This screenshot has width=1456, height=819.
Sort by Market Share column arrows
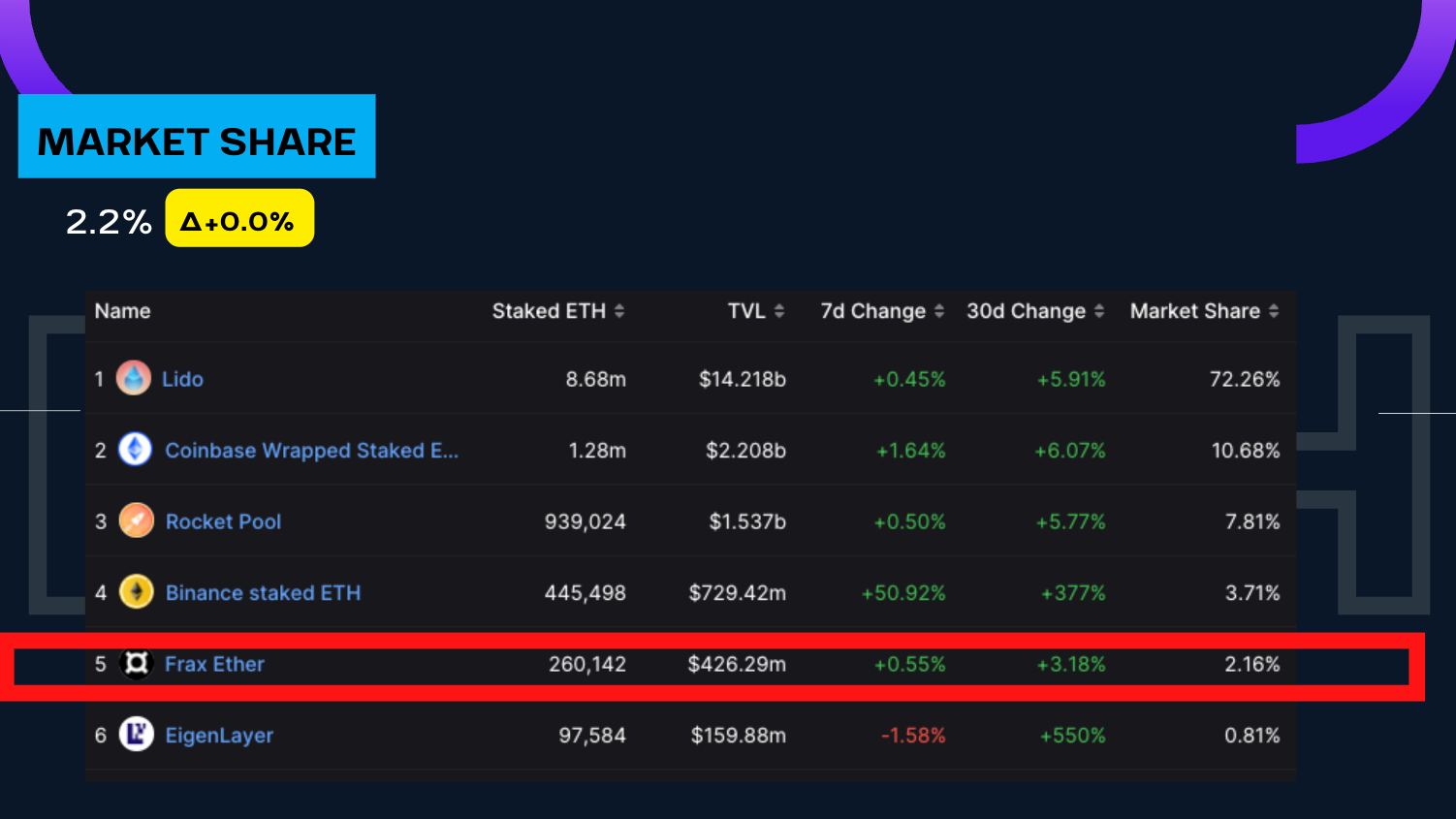tap(1274, 311)
